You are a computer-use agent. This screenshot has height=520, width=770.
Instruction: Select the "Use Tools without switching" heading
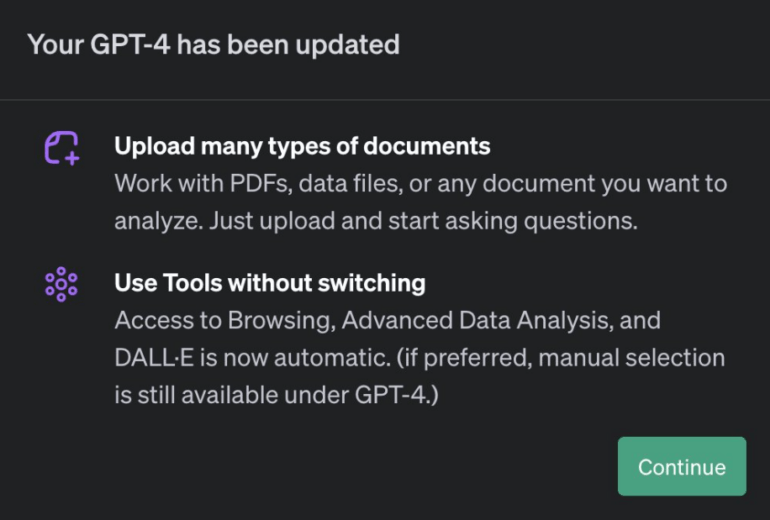pos(270,284)
